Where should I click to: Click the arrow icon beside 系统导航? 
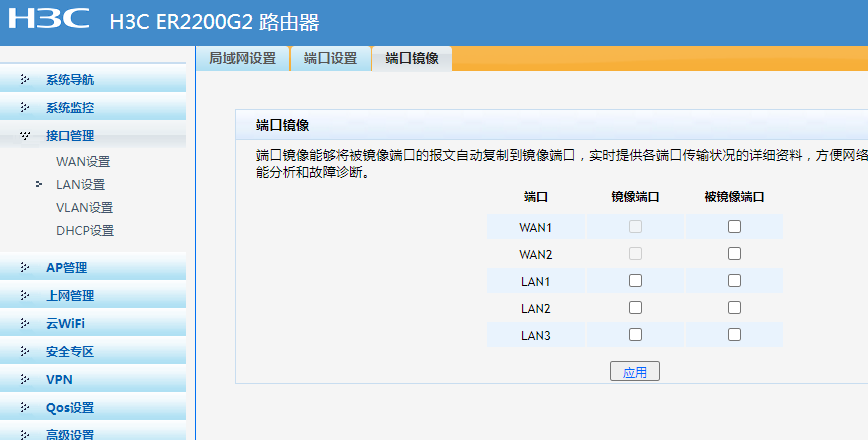[25, 80]
